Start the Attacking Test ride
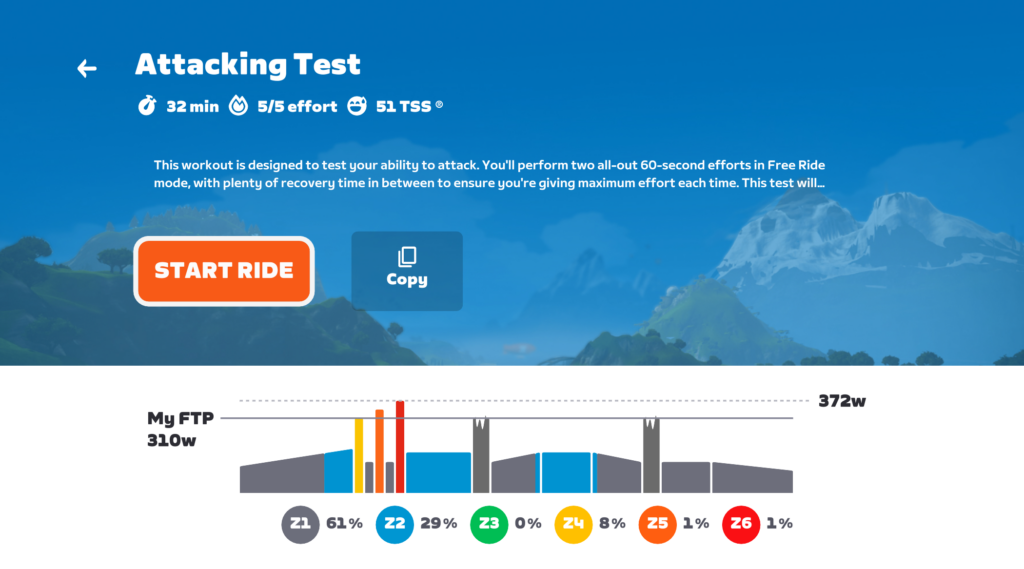This screenshot has width=1024, height=569. 224,270
